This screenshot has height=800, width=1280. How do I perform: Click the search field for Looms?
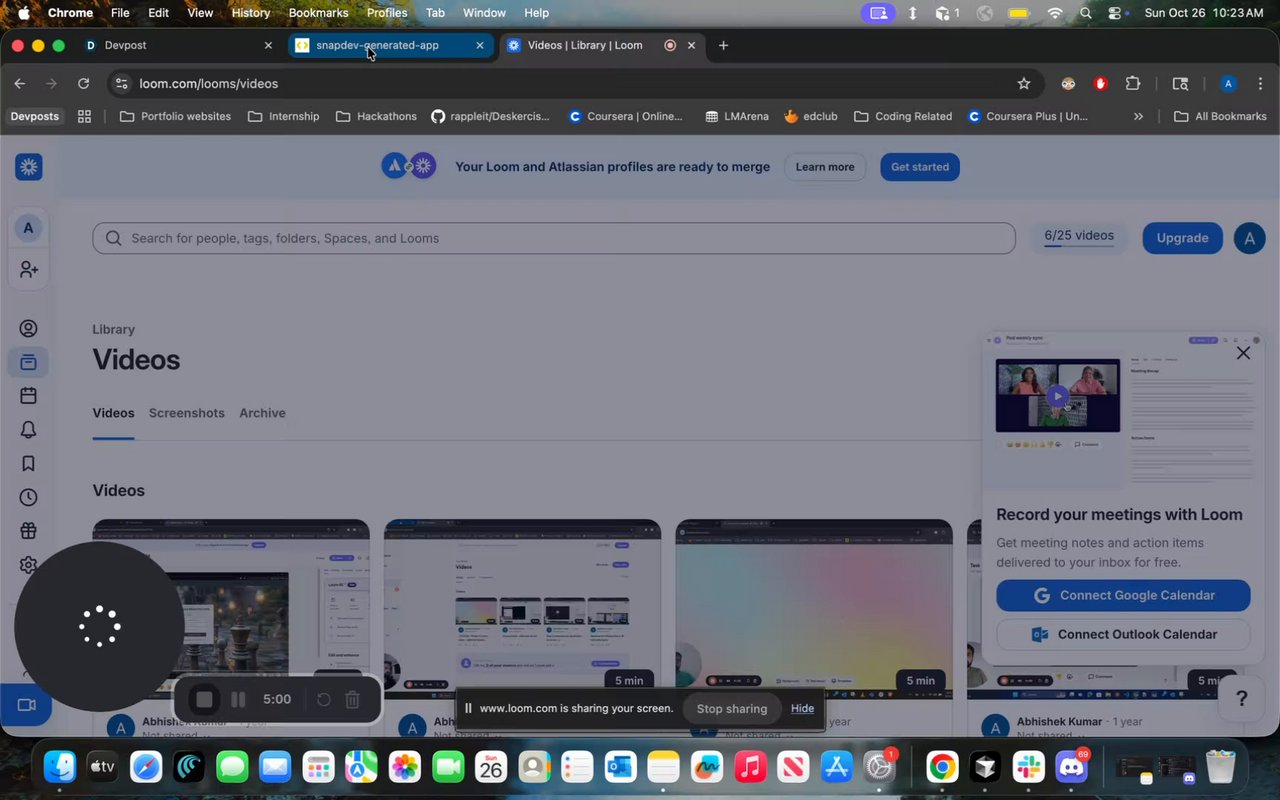pyautogui.click(x=554, y=238)
